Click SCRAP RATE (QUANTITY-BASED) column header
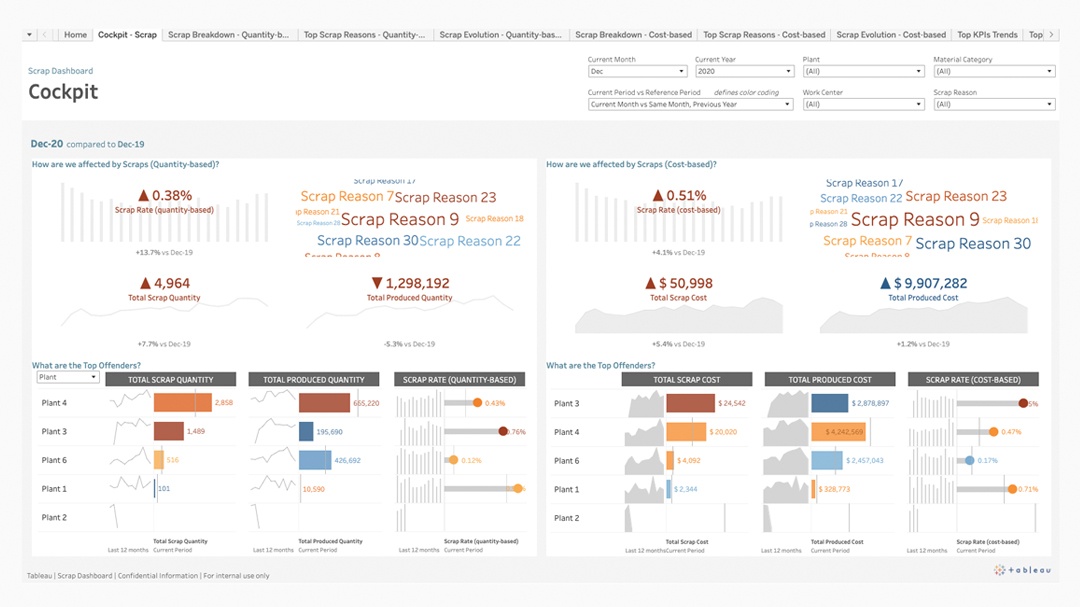 pyautogui.click(x=459, y=380)
